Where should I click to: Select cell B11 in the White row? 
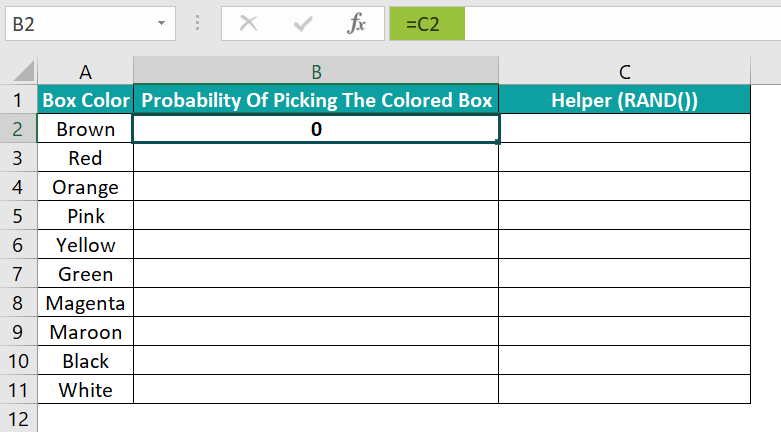pyautogui.click(x=316, y=389)
